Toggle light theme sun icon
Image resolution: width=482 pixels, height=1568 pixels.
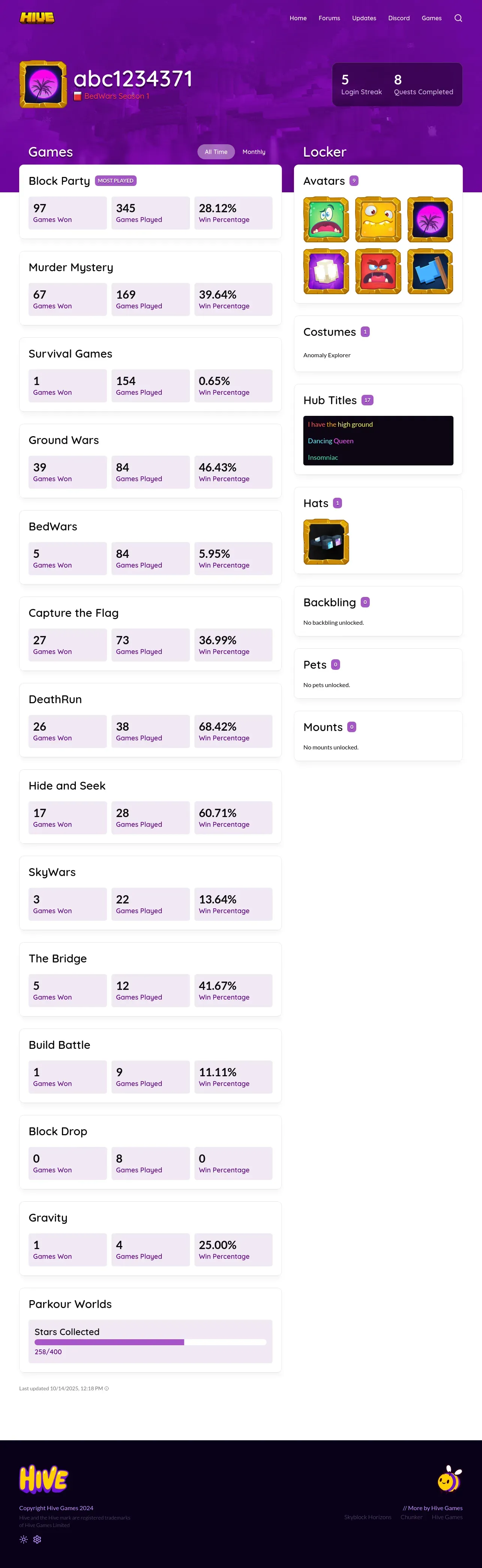tap(24, 1539)
